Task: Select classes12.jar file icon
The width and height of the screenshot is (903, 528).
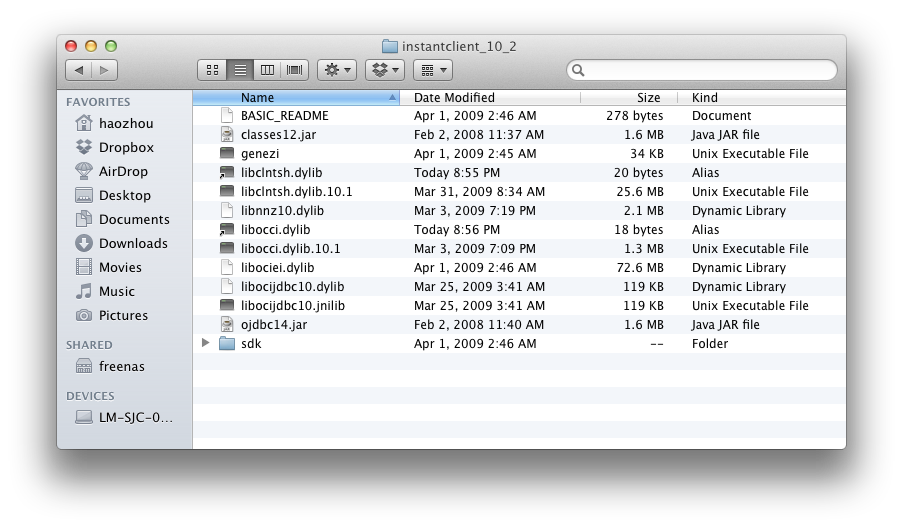Action: (x=227, y=134)
